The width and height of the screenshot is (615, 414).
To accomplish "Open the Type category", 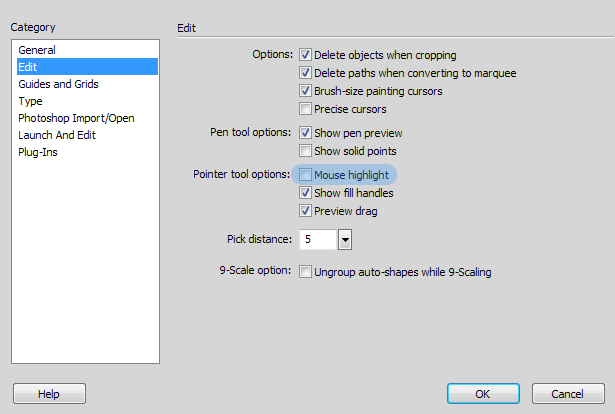I will (30, 101).
